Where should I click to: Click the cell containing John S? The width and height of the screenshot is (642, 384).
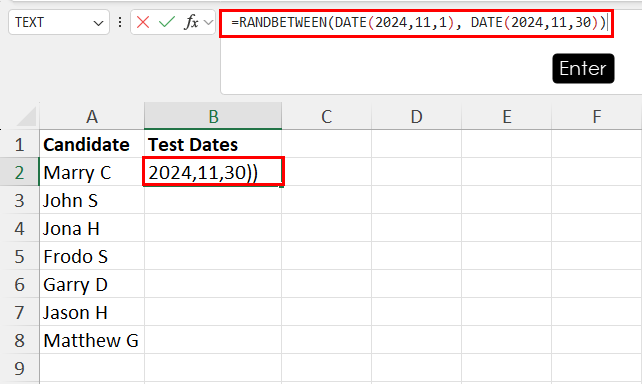pyautogui.click(x=92, y=200)
